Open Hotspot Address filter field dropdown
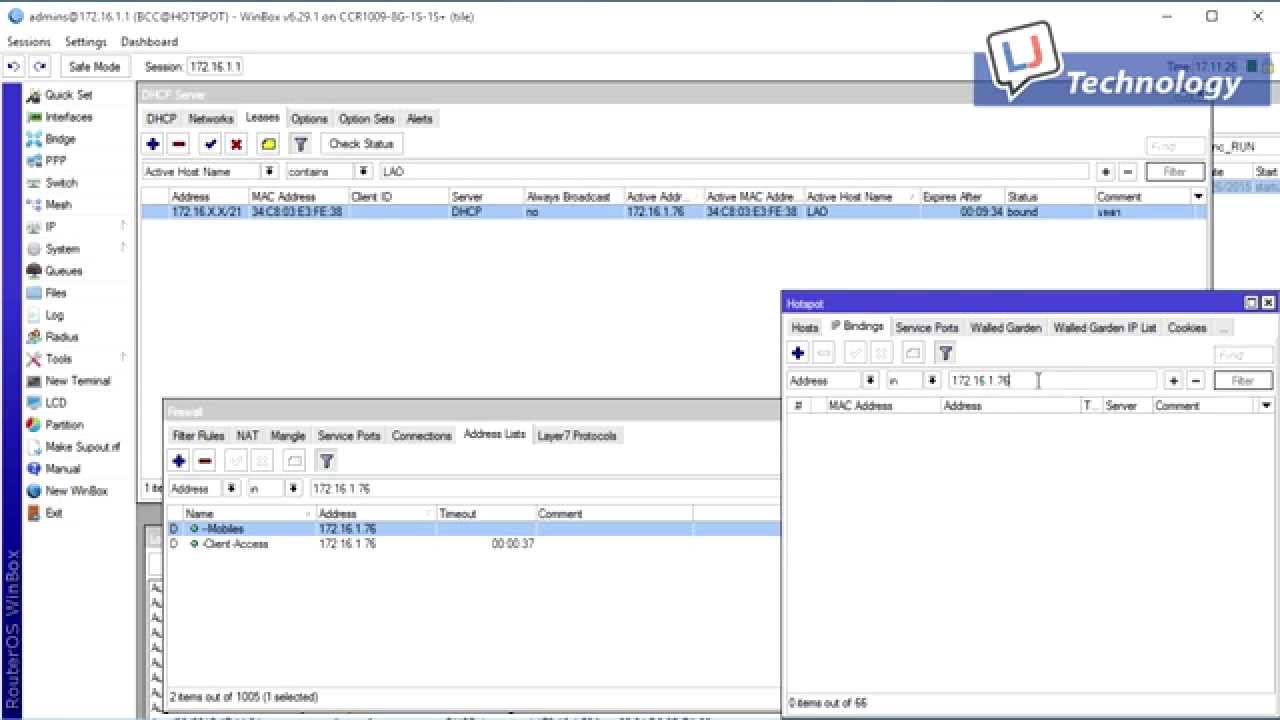 (x=870, y=381)
